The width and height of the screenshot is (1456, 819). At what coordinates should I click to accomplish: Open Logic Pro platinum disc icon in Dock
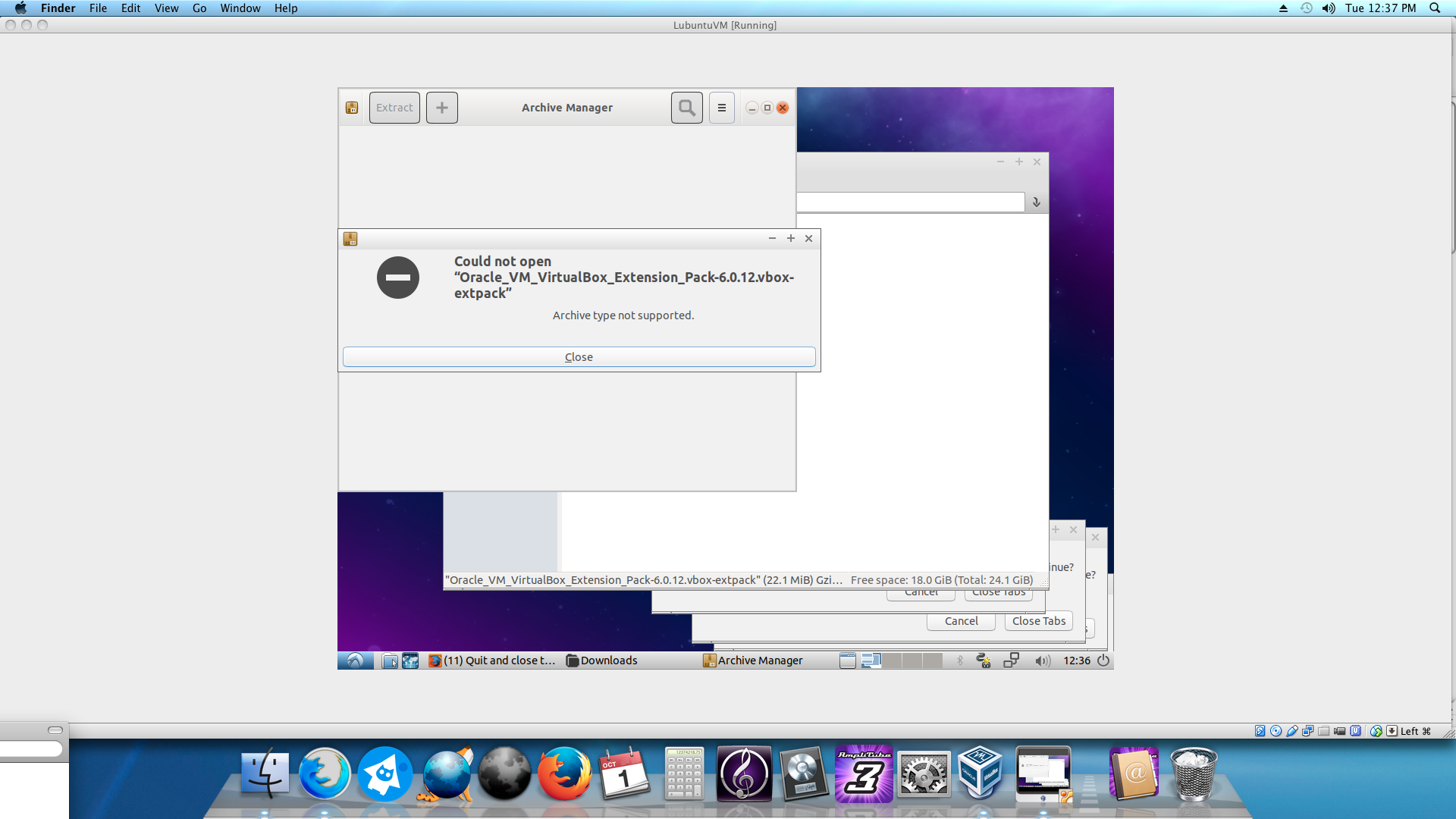[804, 774]
